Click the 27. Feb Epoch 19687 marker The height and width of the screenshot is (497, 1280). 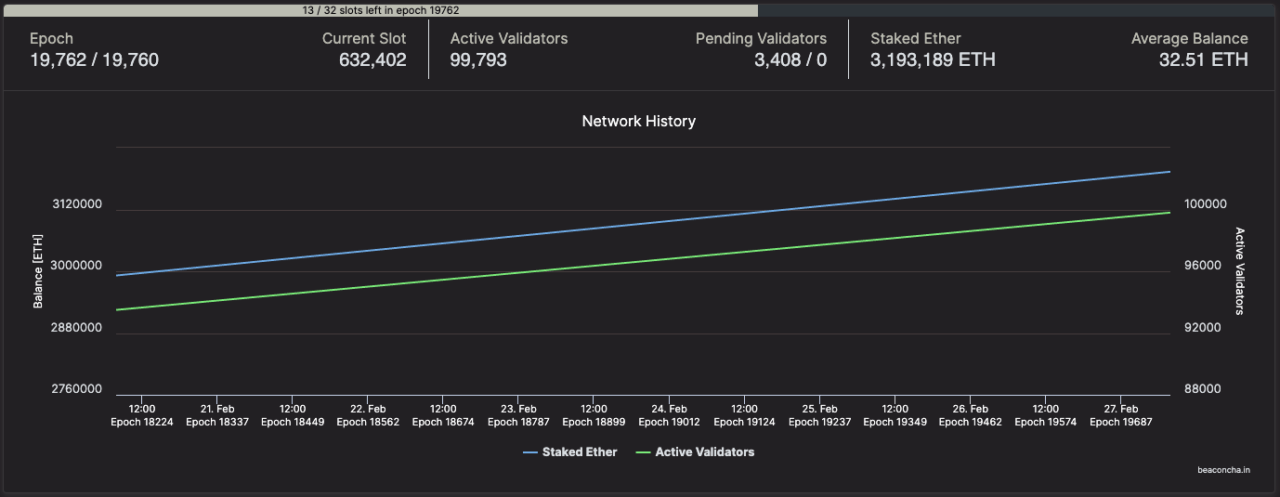(1121, 416)
